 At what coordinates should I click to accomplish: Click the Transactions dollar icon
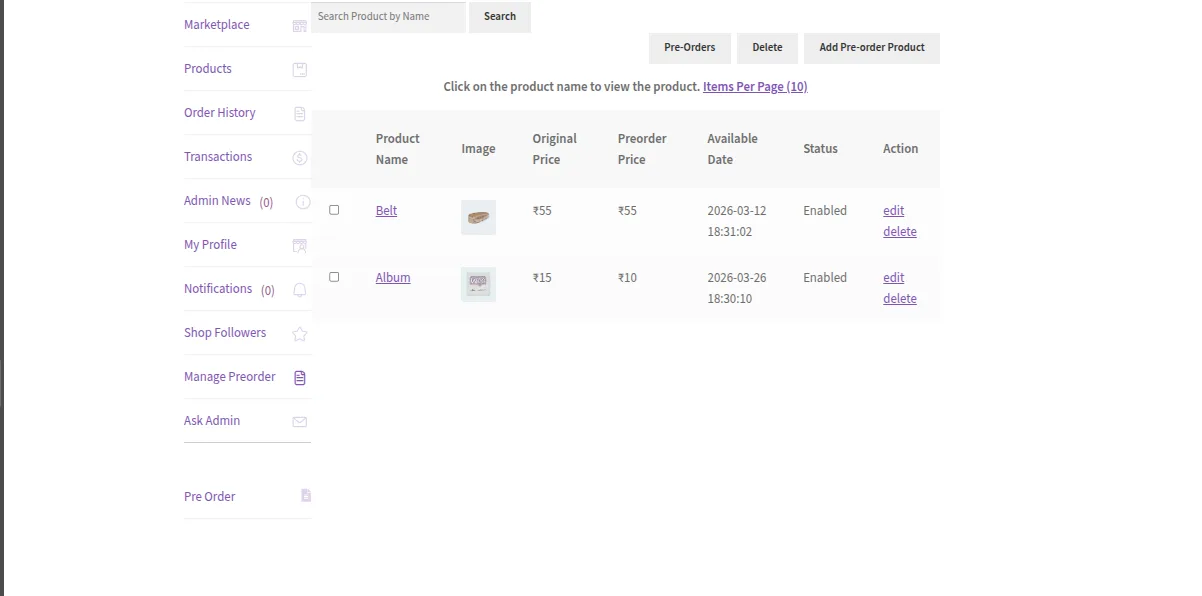(299, 158)
